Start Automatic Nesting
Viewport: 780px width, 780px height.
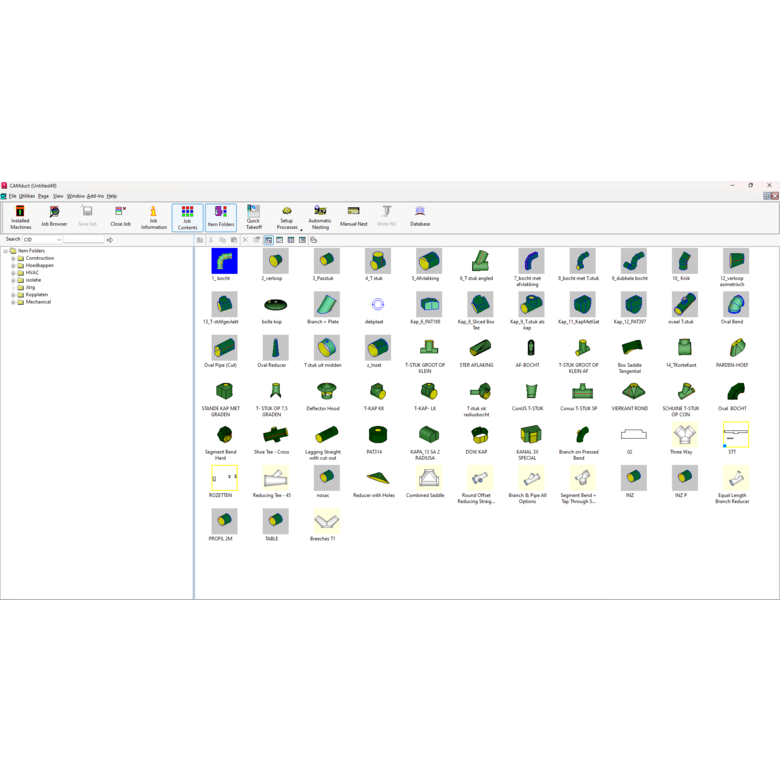320,217
